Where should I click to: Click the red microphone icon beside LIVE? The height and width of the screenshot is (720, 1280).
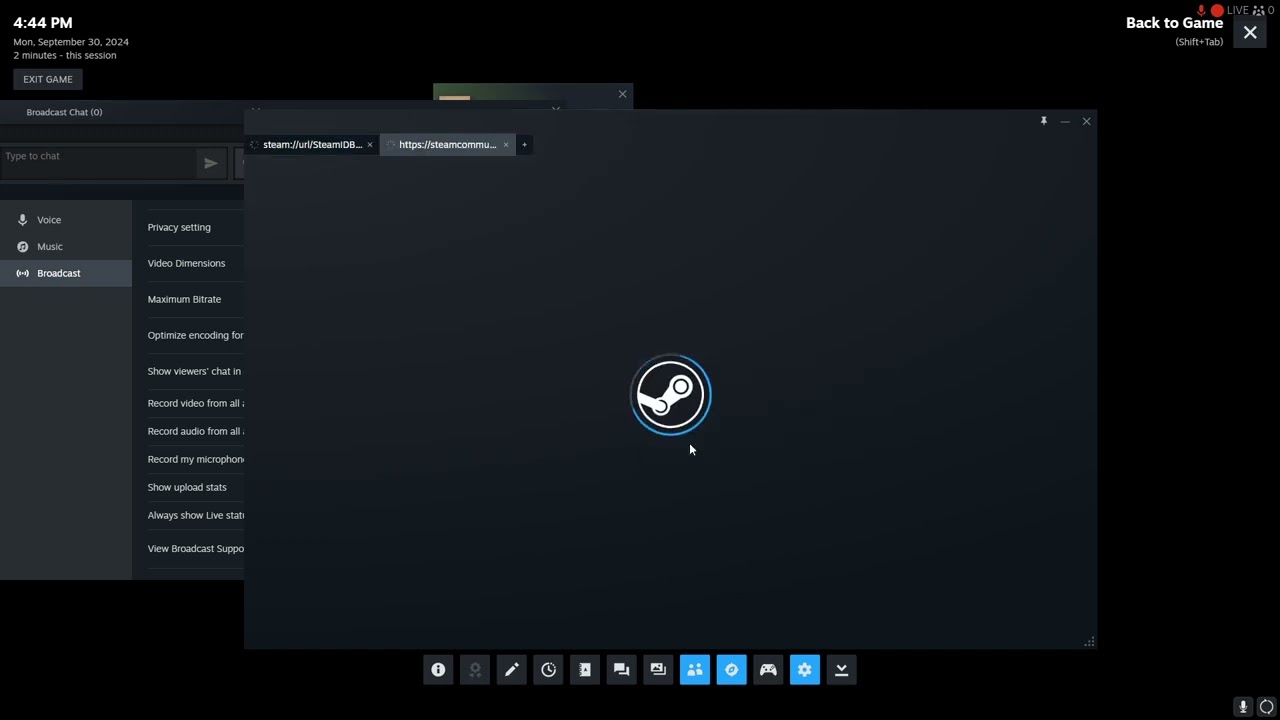(1201, 10)
